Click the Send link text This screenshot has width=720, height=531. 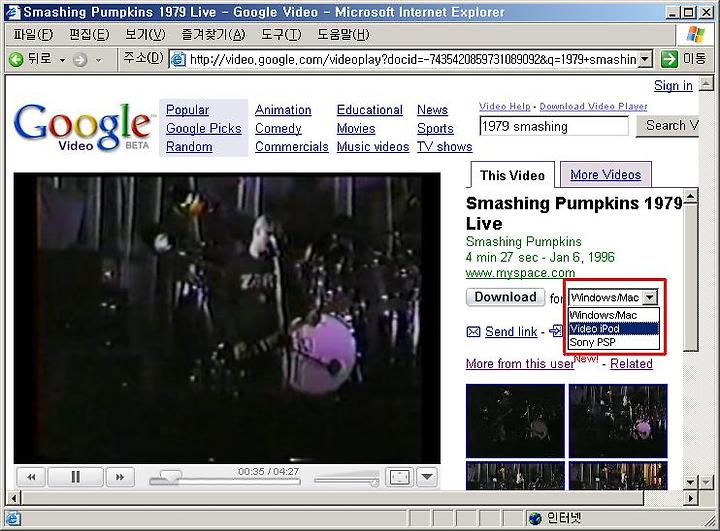pos(511,332)
